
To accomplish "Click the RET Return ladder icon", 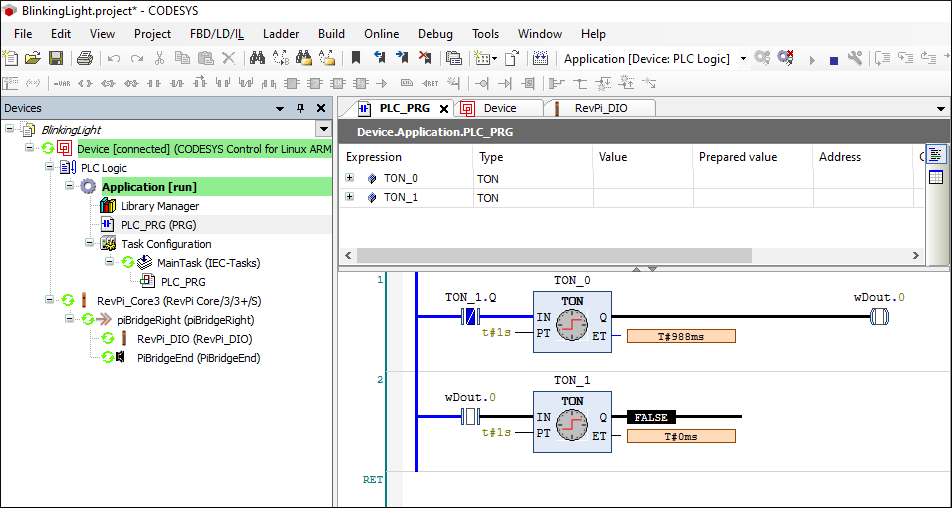I will pos(430,83).
